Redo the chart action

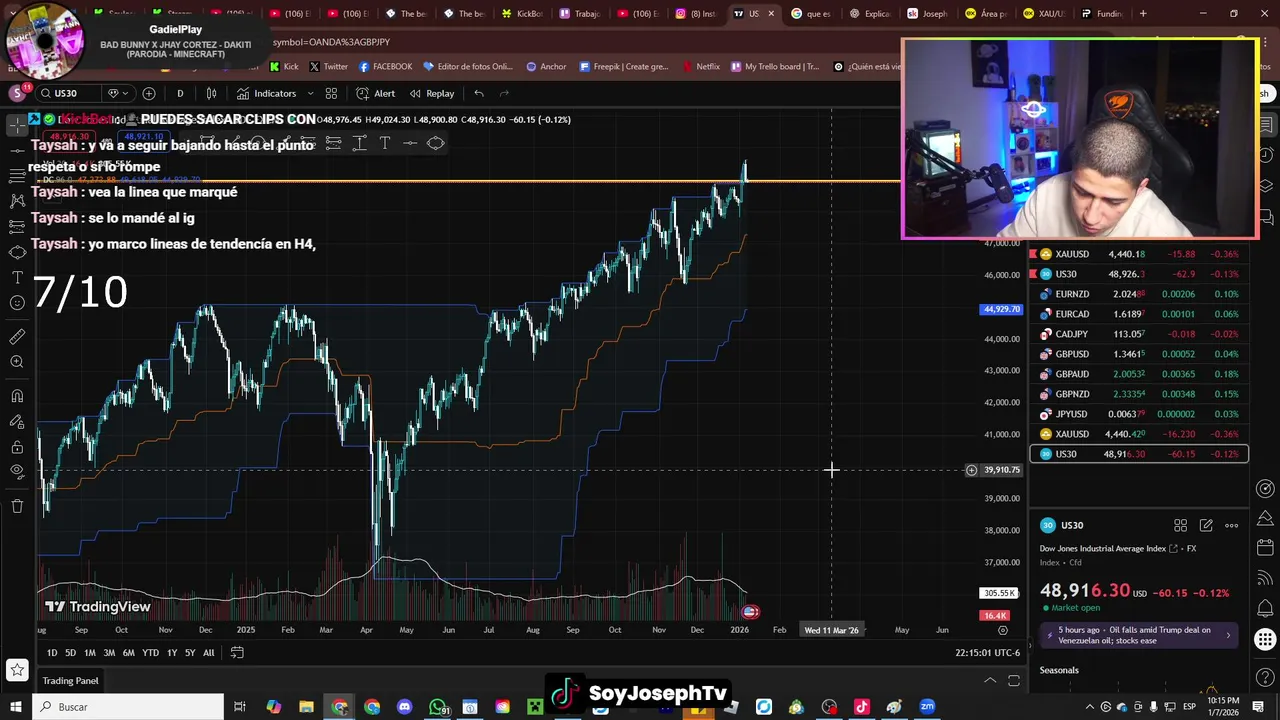[504, 93]
